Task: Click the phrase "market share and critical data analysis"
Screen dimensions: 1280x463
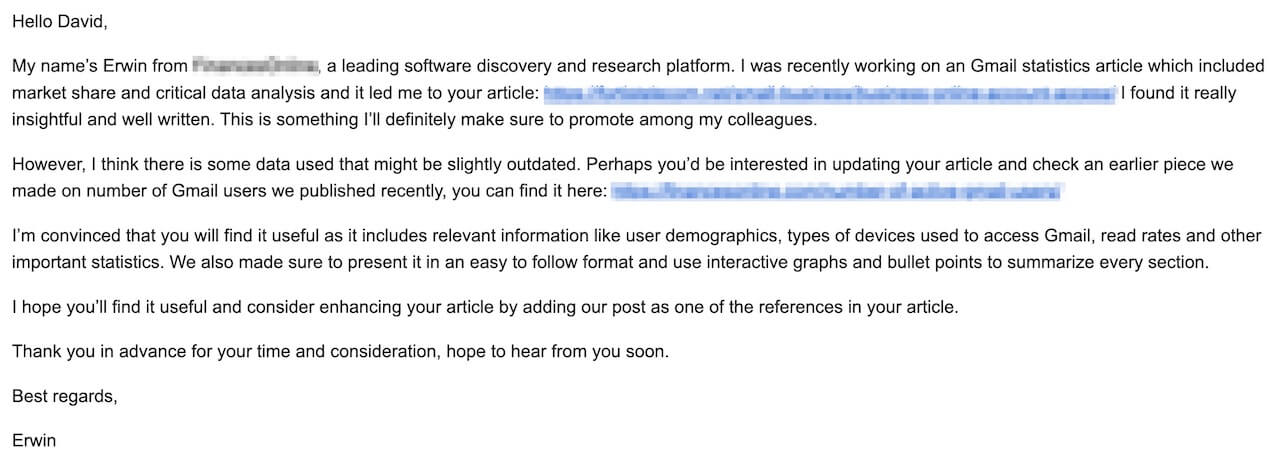Action: [155, 94]
